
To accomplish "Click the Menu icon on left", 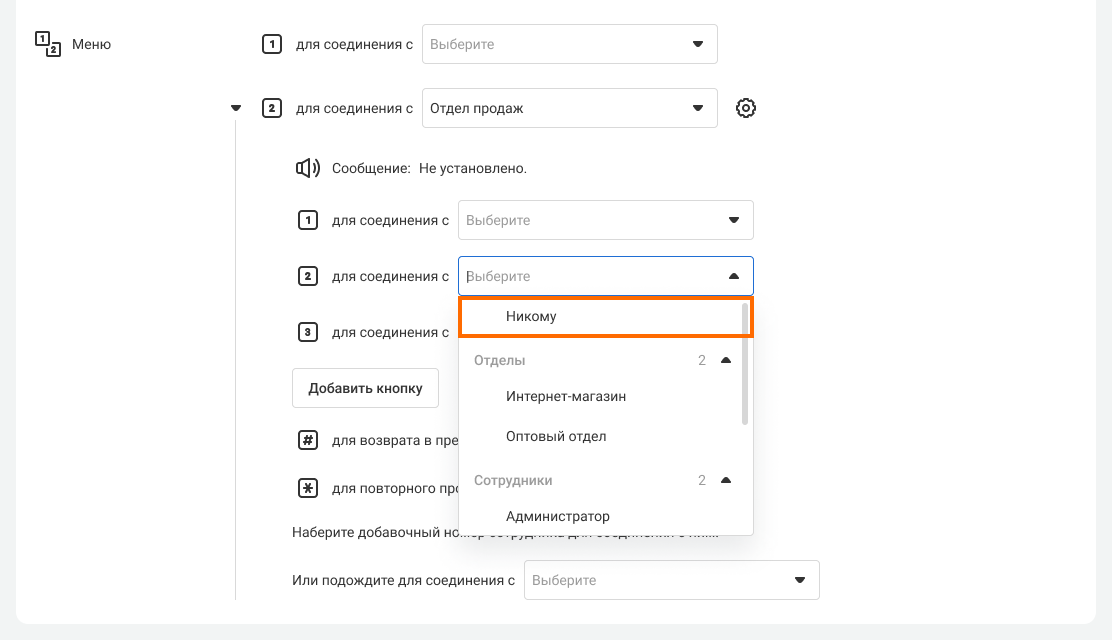I will tap(48, 44).
